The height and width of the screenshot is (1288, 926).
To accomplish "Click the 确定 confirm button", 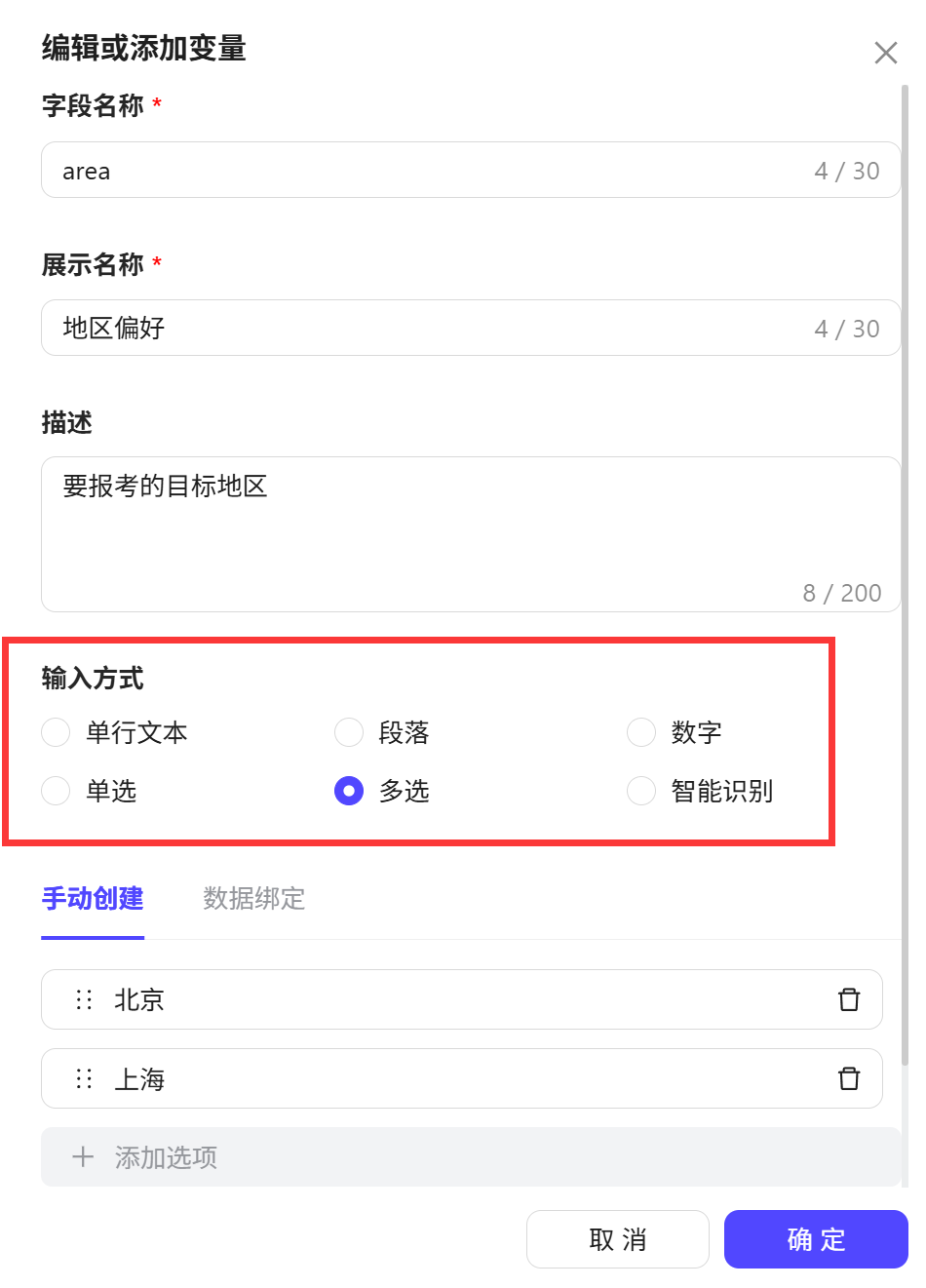I will (817, 1239).
